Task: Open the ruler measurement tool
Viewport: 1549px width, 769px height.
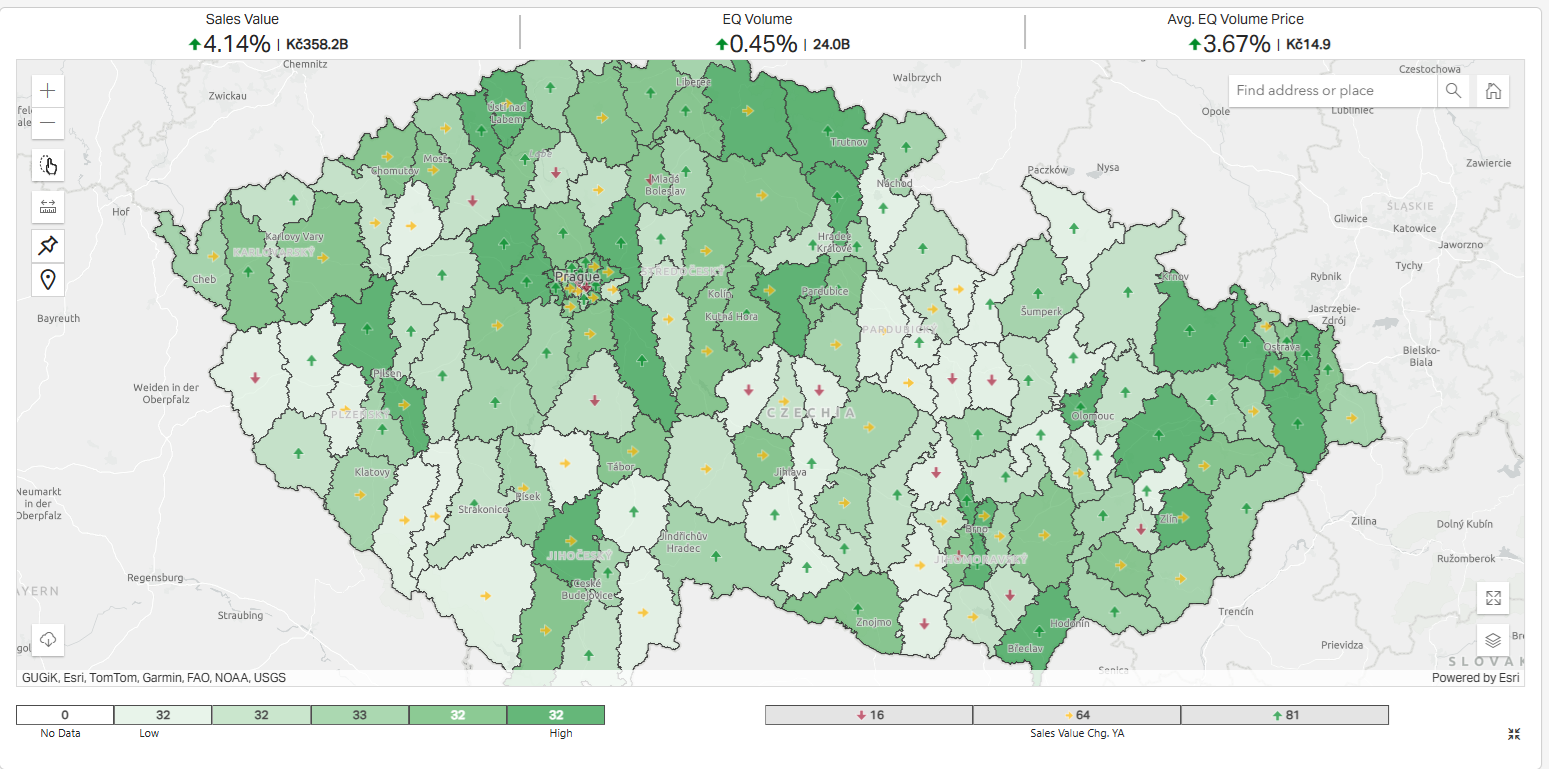Action: 48,206
